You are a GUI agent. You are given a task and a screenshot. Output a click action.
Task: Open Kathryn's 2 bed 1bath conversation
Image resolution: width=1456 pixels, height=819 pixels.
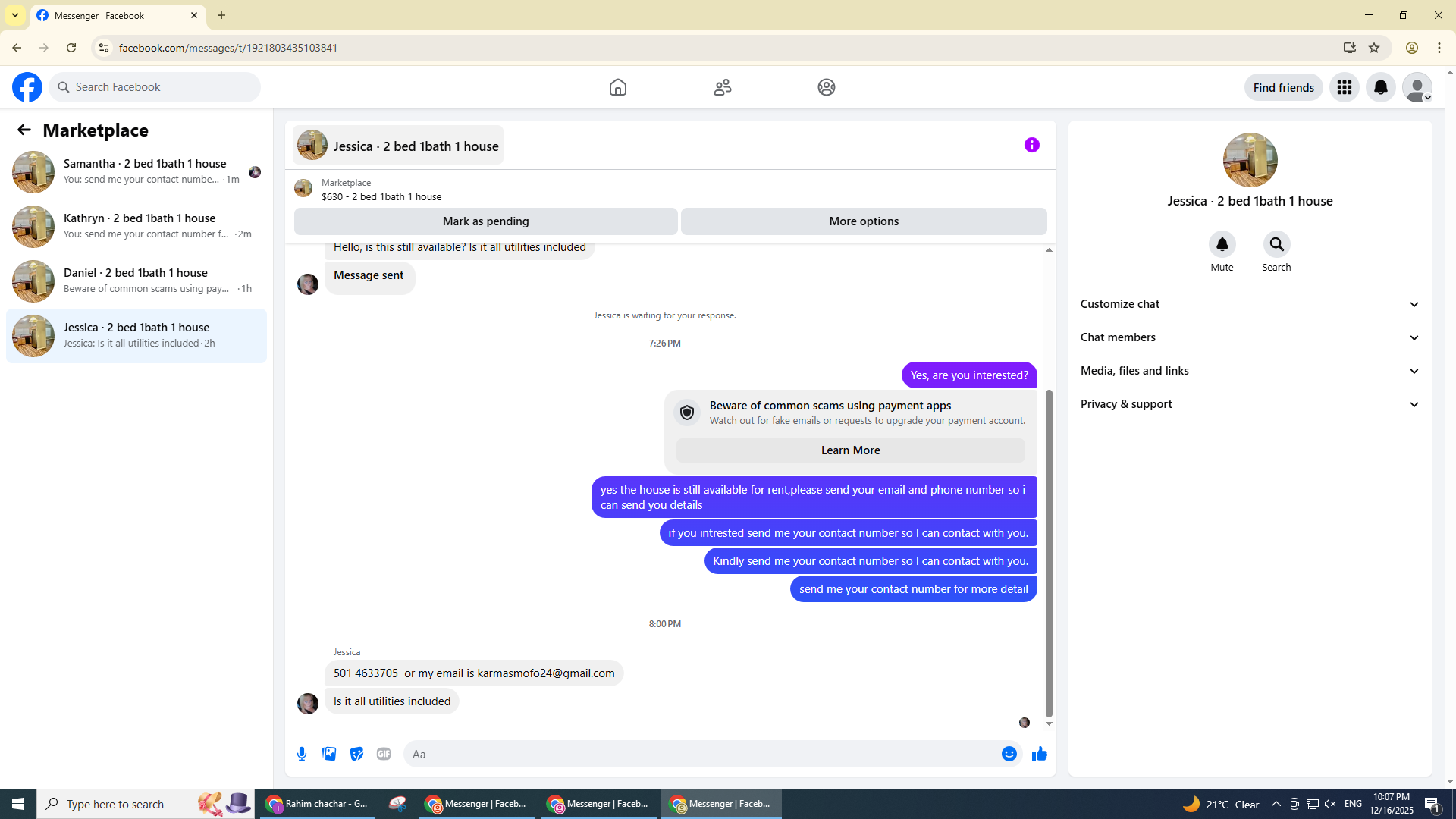[x=136, y=227]
